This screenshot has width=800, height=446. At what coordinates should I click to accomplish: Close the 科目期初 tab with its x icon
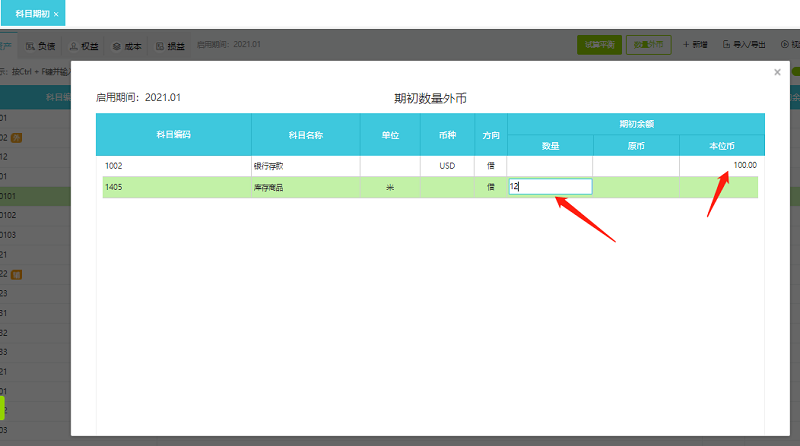[56, 14]
